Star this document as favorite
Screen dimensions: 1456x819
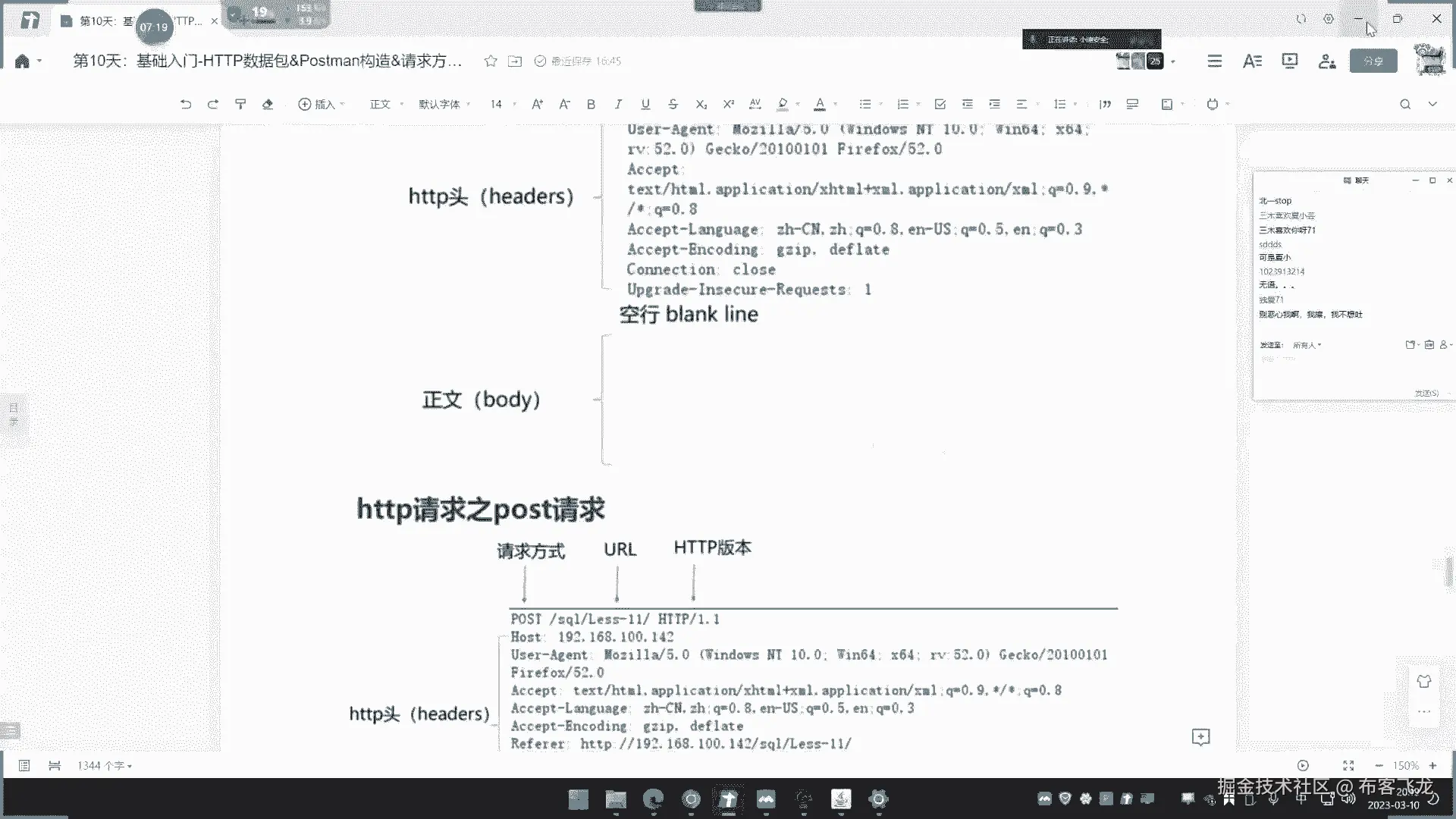(491, 61)
